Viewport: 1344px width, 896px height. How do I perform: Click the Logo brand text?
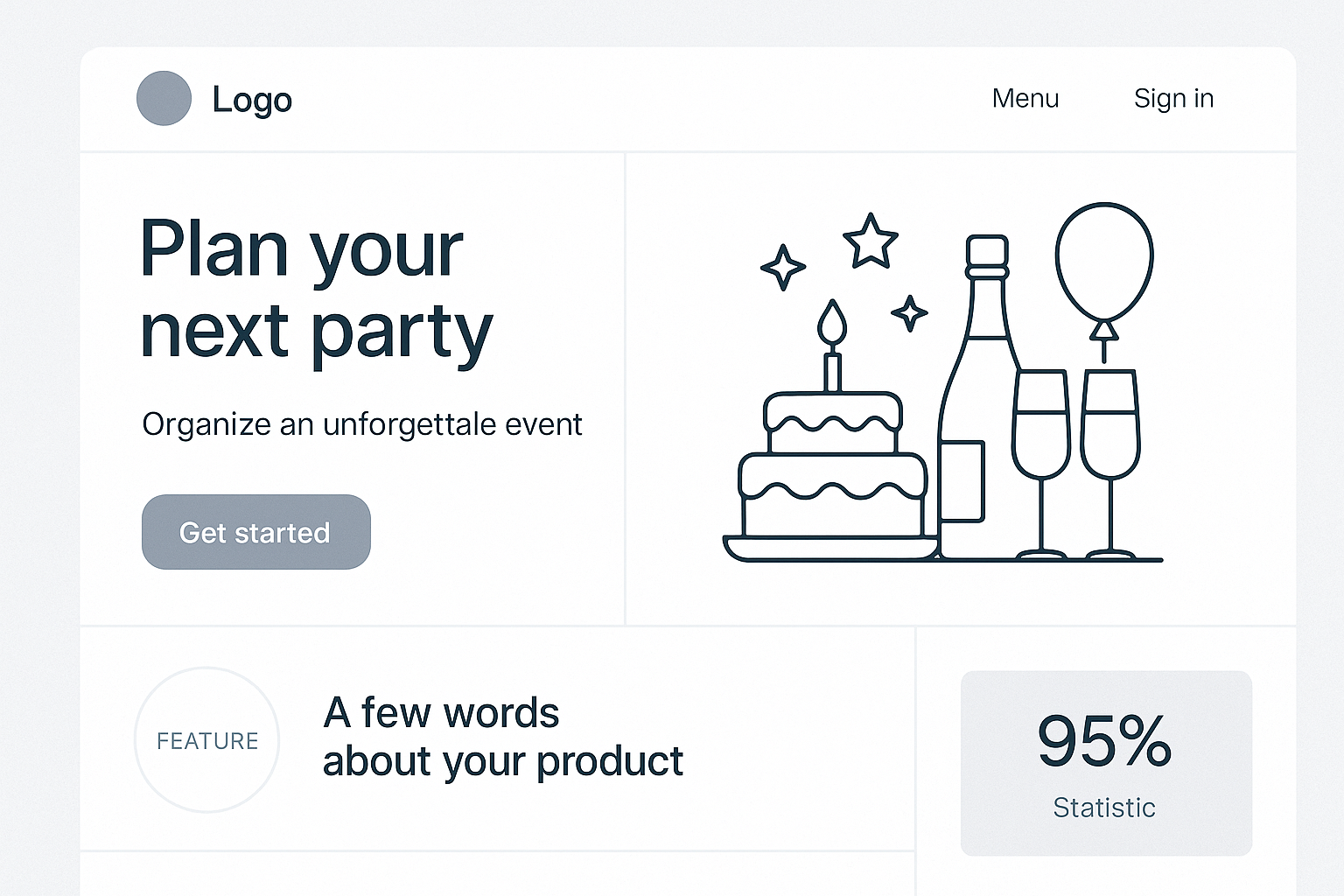252,100
